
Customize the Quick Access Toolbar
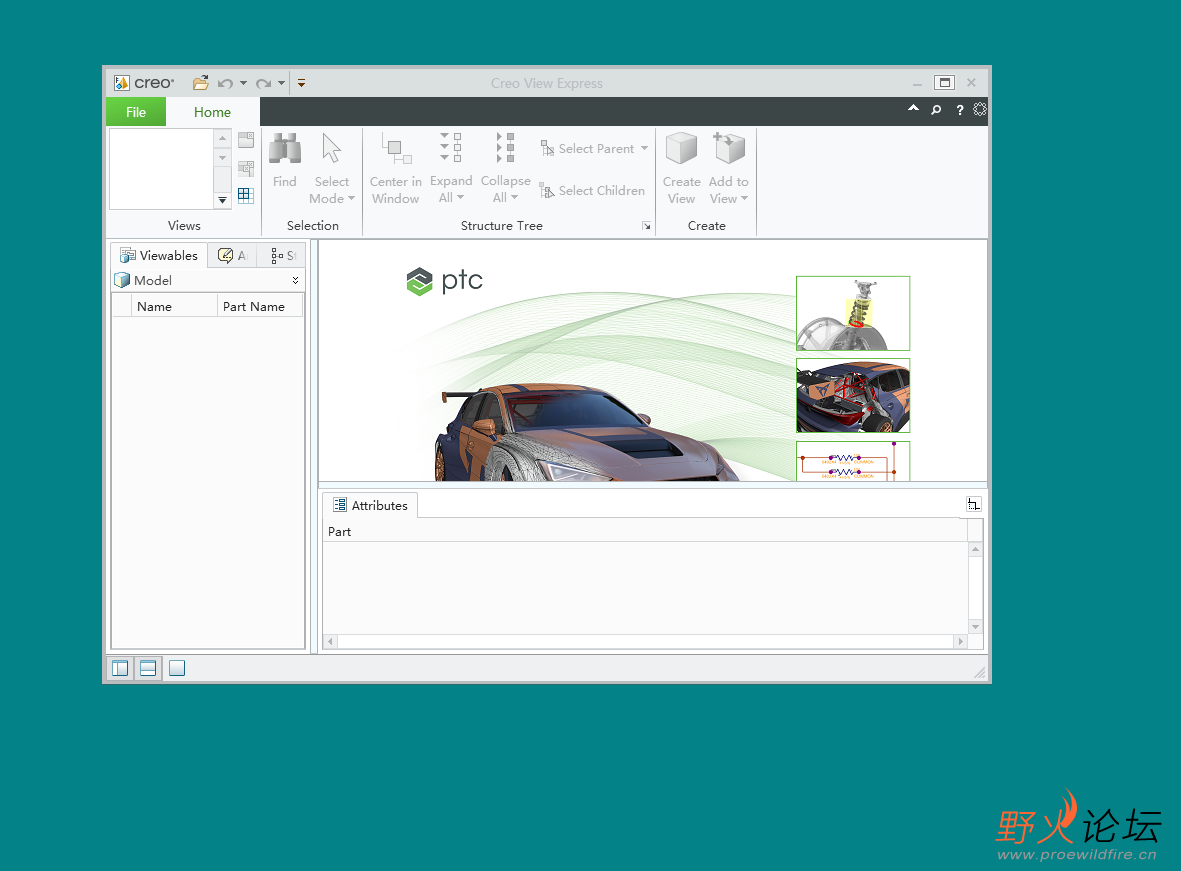coord(301,83)
